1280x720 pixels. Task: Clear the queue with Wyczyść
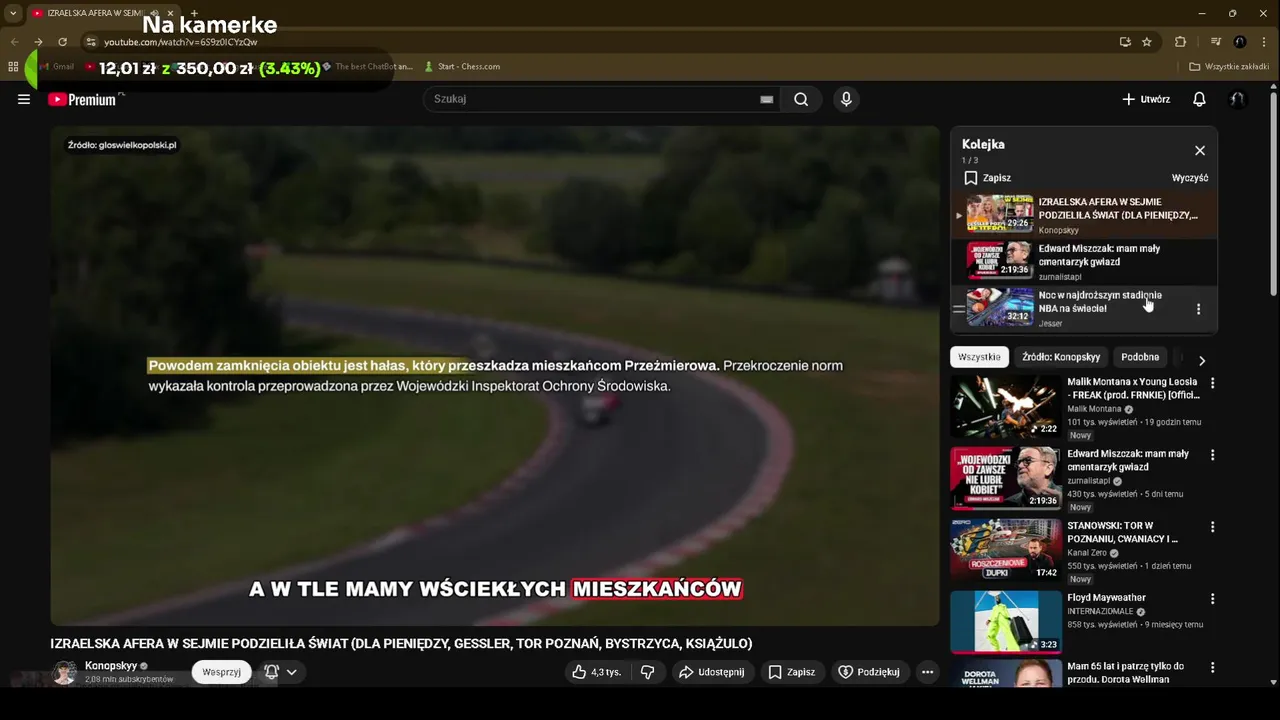[1189, 178]
